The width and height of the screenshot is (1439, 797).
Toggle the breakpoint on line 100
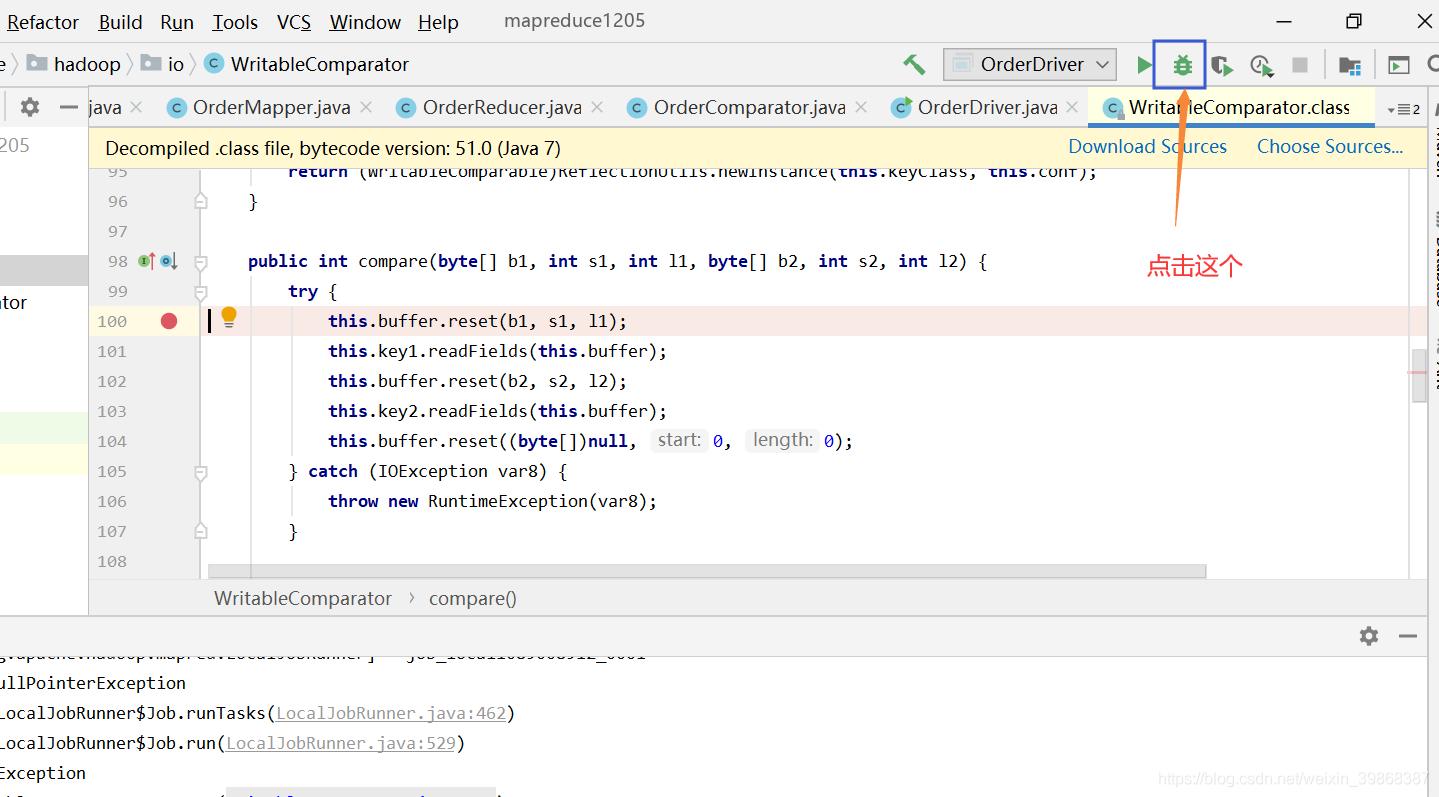click(x=168, y=320)
